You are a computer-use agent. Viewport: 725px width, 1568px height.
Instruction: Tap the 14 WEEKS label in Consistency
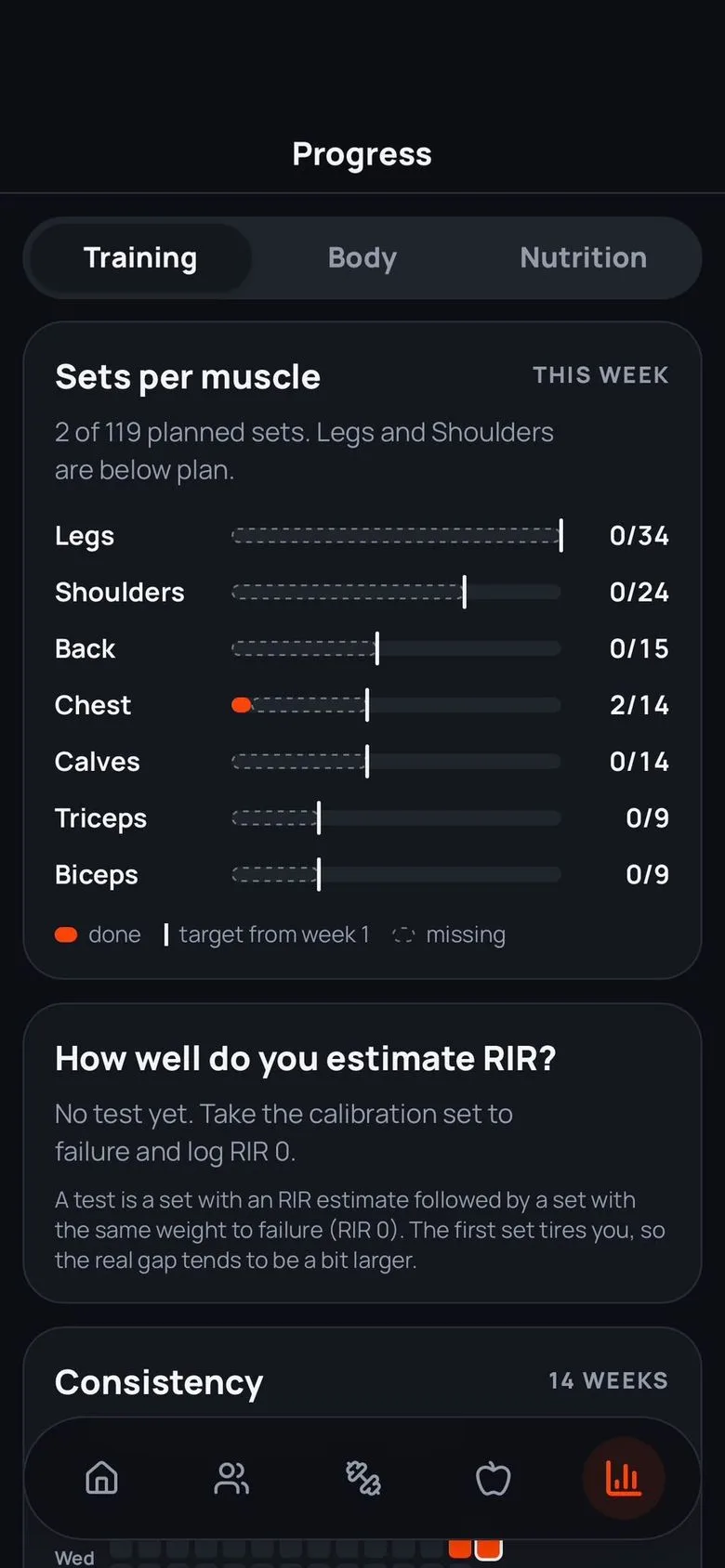coord(608,1380)
